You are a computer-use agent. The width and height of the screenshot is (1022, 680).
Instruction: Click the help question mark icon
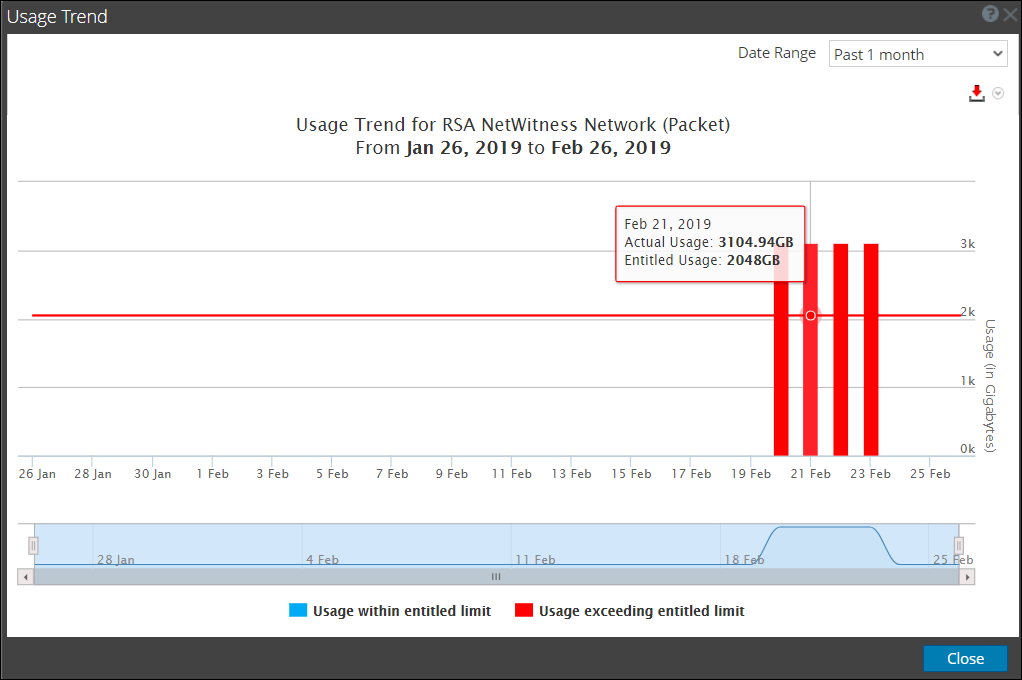pos(990,14)
